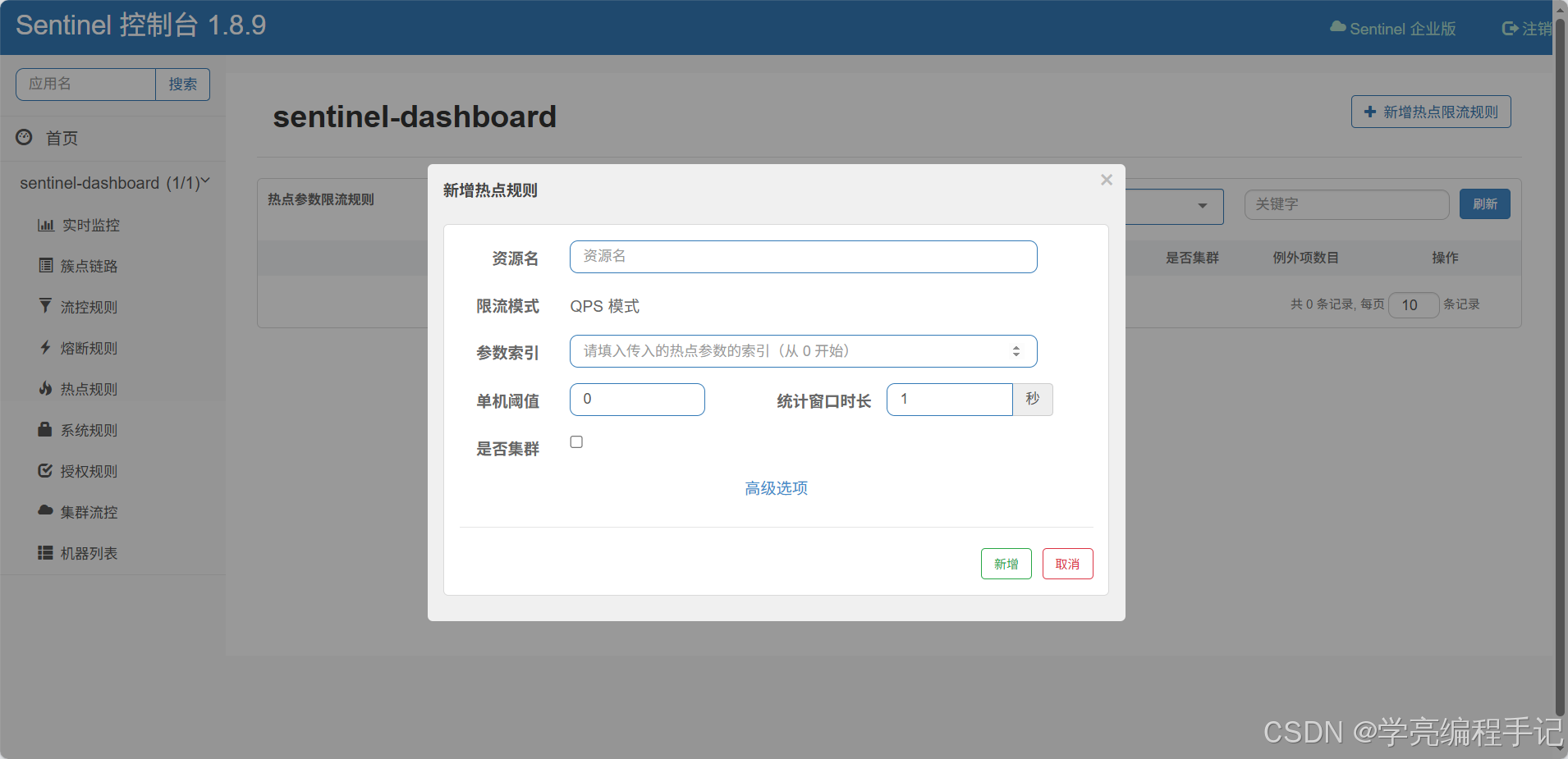Click the sentinel-dashboard page heading

pos(415,117)
